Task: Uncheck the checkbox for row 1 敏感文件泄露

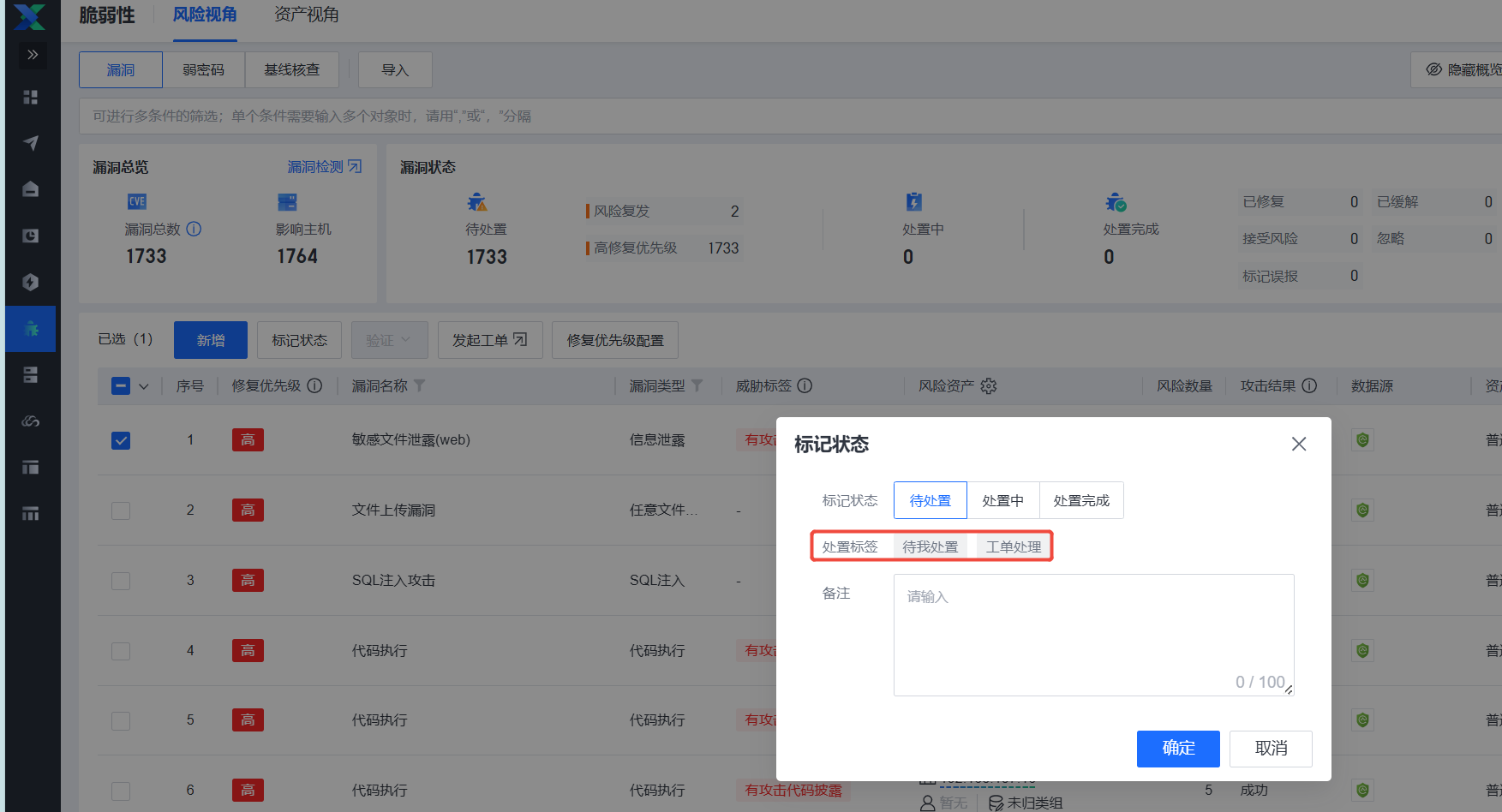Action: point(121,440)
